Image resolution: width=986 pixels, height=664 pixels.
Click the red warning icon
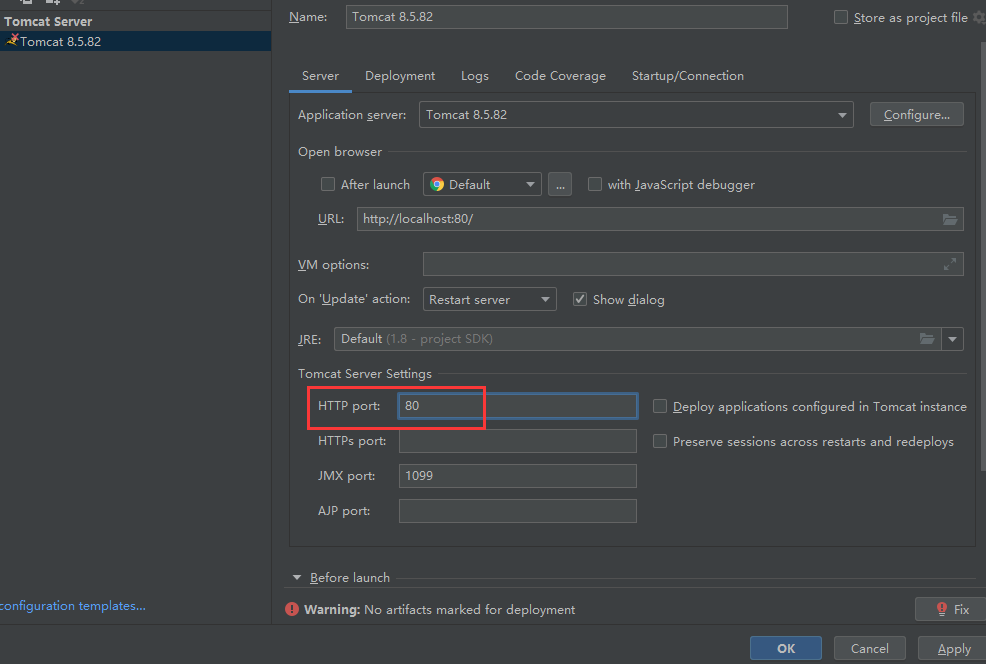click(x=291, y=609)
